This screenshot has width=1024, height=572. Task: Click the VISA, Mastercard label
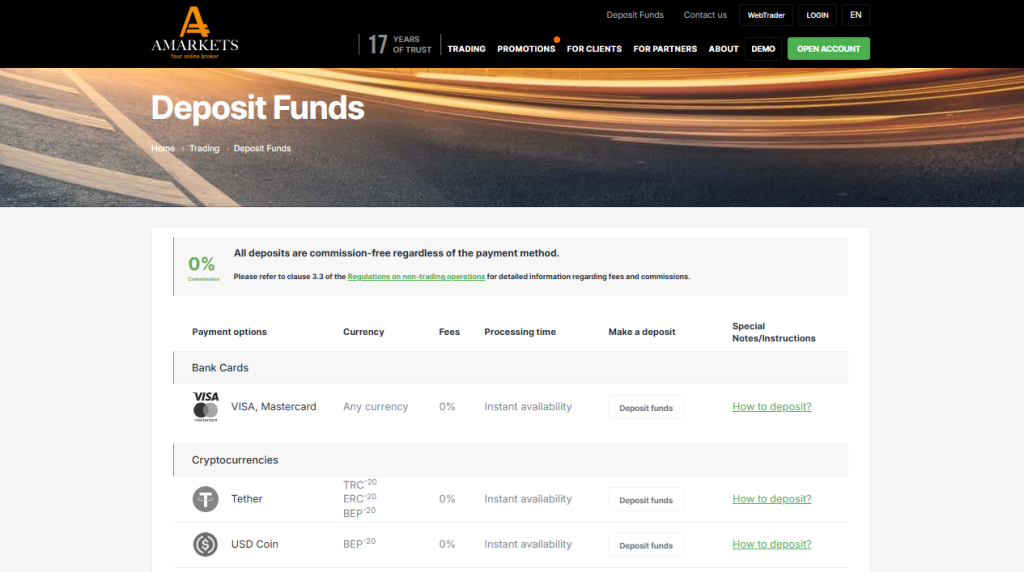coord(274,407)
